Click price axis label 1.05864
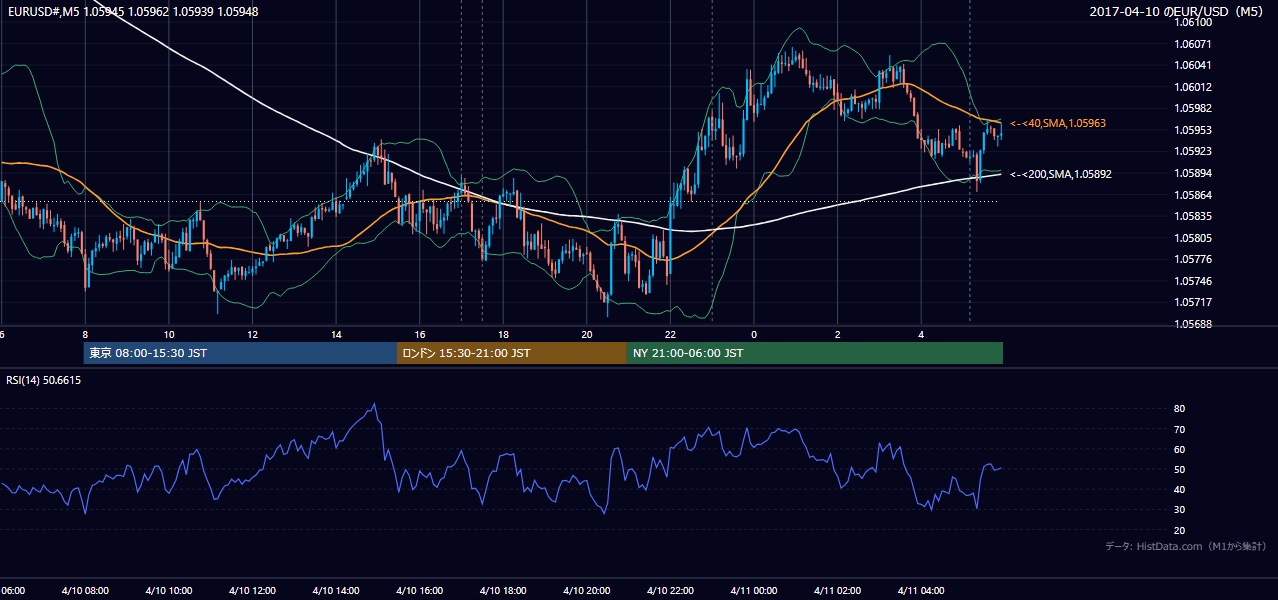 1193,195
